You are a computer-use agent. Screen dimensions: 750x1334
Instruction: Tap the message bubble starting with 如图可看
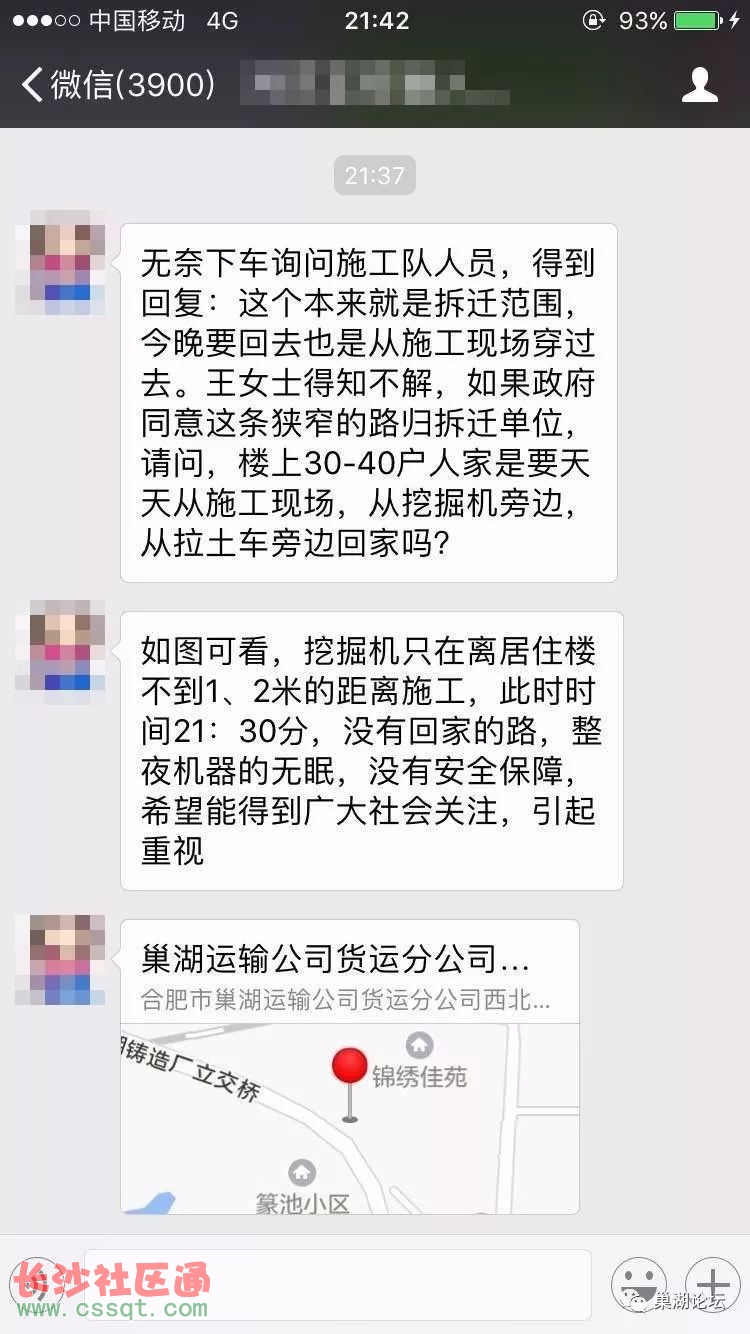pyautogui.click(x=371, y=751)
